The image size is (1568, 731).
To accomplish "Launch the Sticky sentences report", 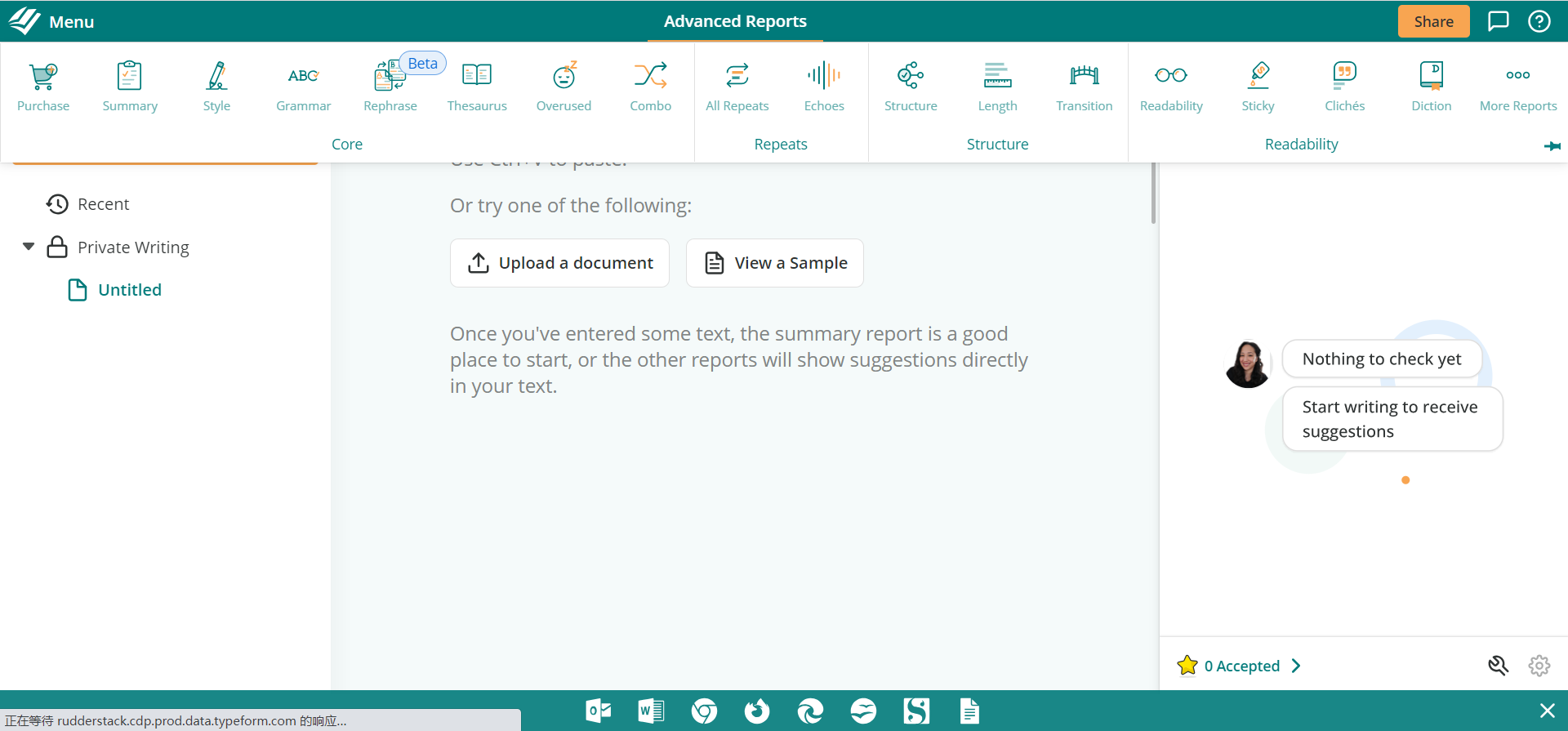I will (1258, 87).
